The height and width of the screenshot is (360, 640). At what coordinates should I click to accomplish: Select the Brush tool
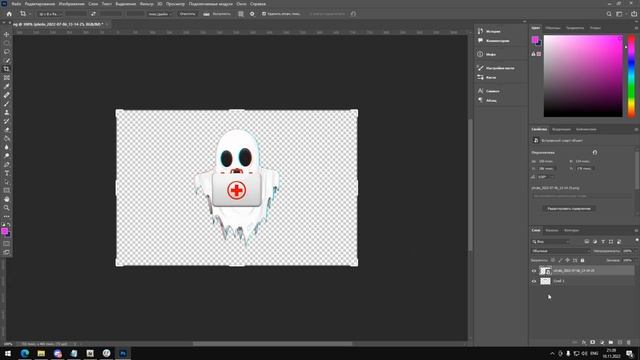tap(7, 104)
